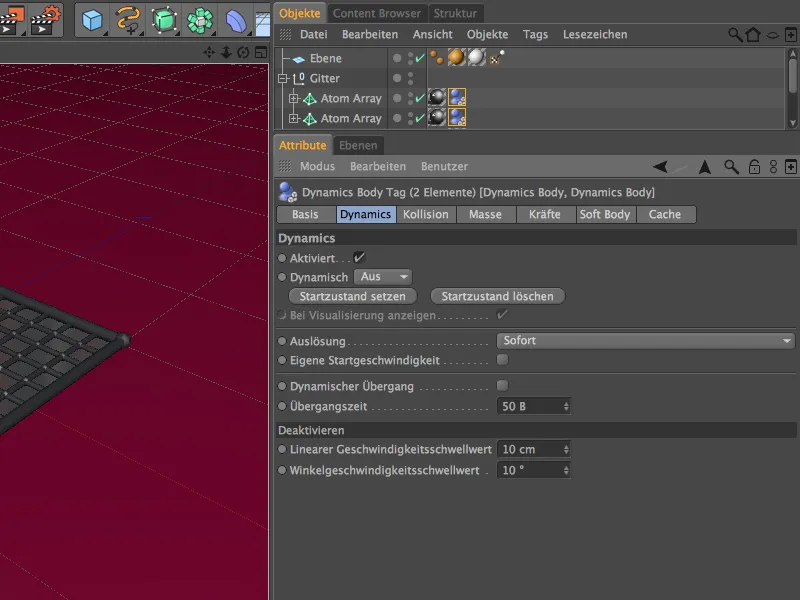Add a Cube primitive object
The image size is (800, 600).
pyautogui.click(x=92, y=20)
